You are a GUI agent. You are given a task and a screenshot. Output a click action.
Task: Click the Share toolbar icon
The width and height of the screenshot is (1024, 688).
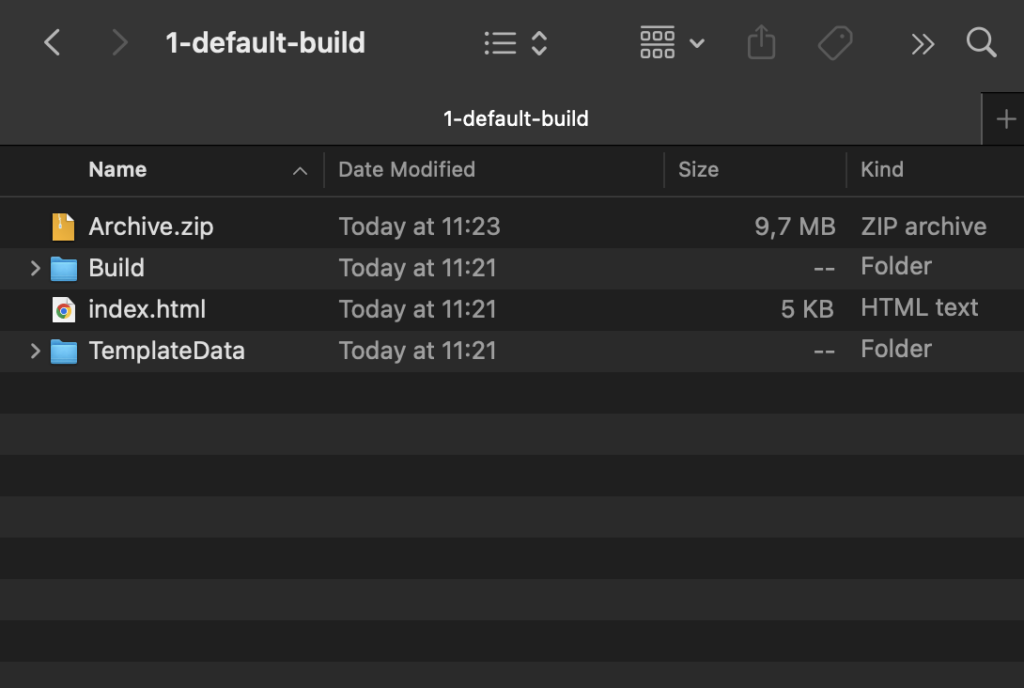[x=761, y=43]
